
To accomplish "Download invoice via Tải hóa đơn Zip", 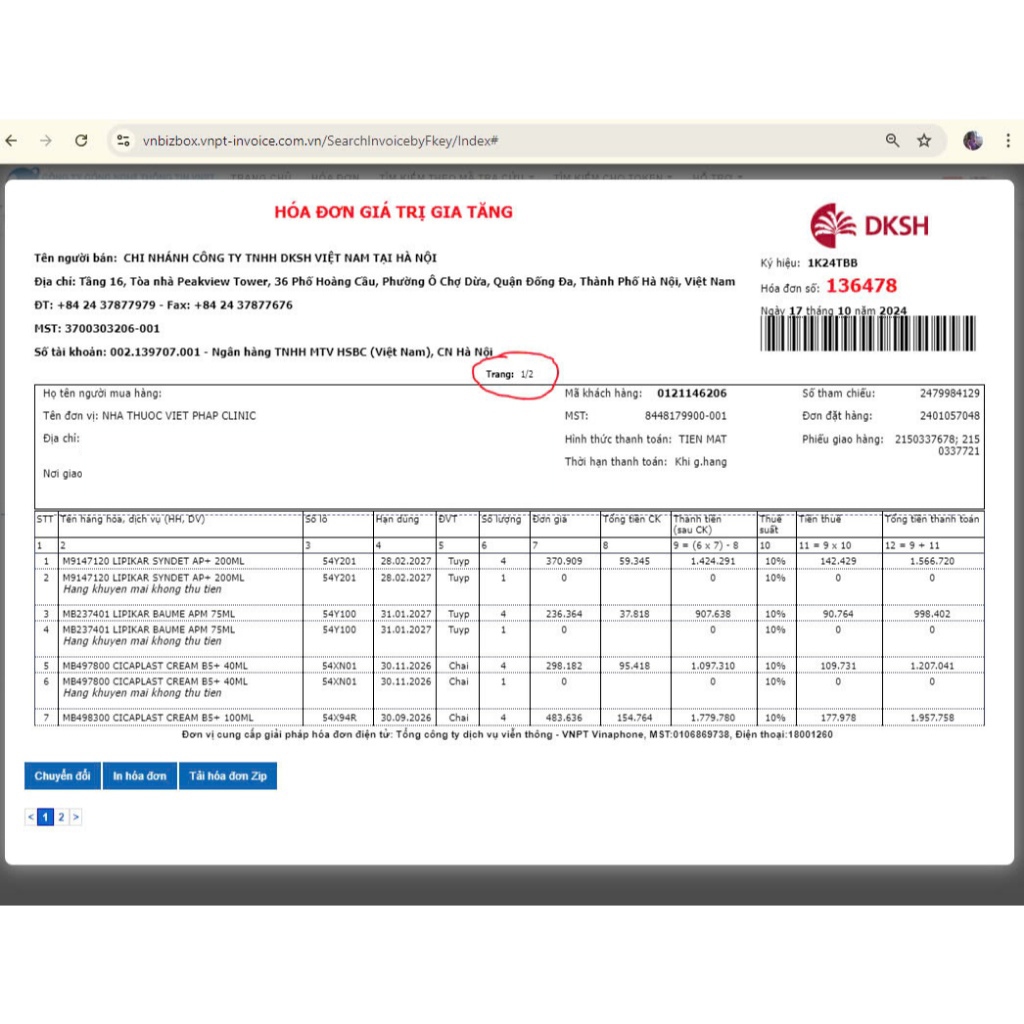I will pos(228,776).
